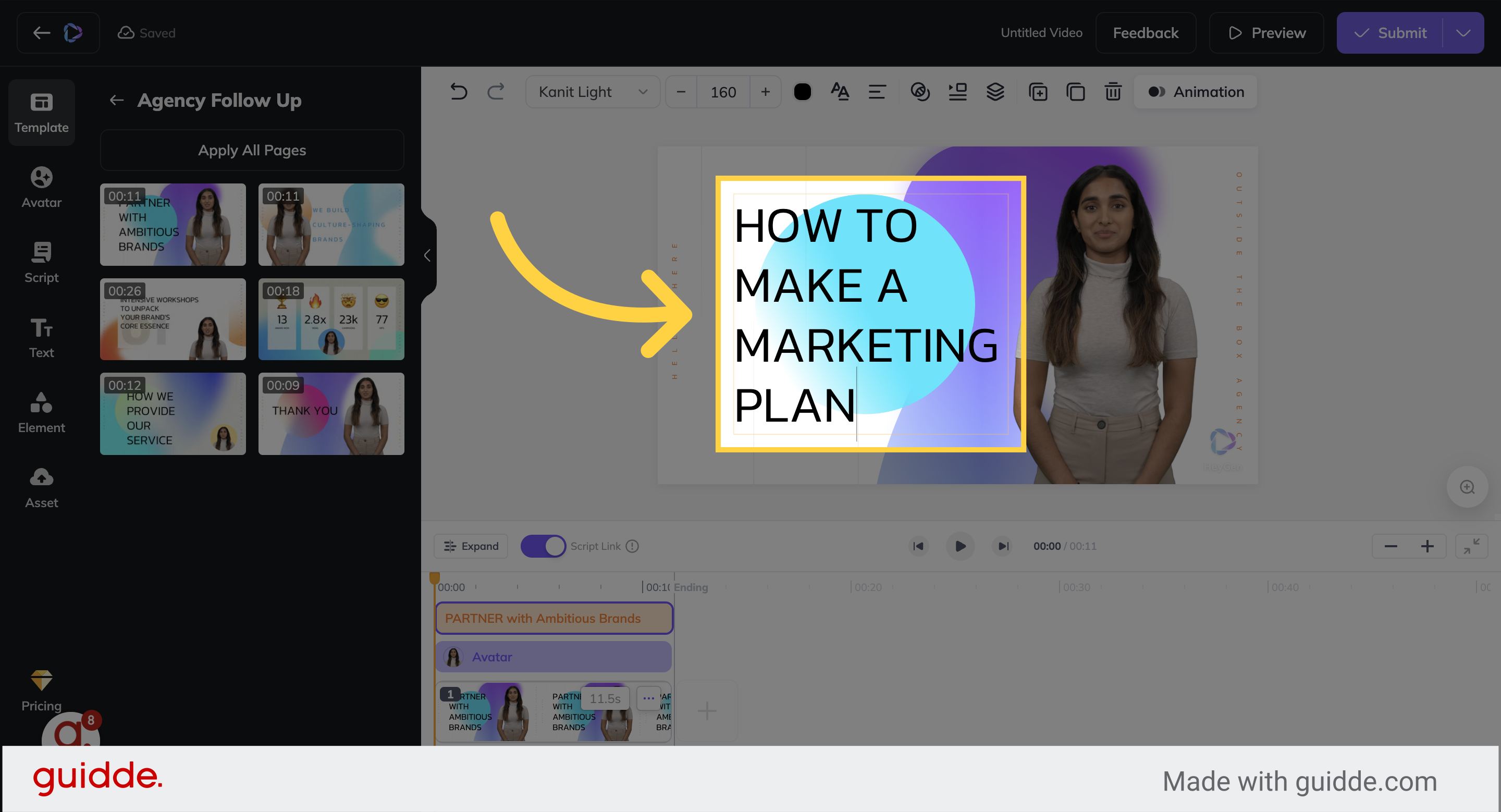Open the Feedback dialog
The height and width of the screenshot is (812, 1501).
tap(1145, 33)
